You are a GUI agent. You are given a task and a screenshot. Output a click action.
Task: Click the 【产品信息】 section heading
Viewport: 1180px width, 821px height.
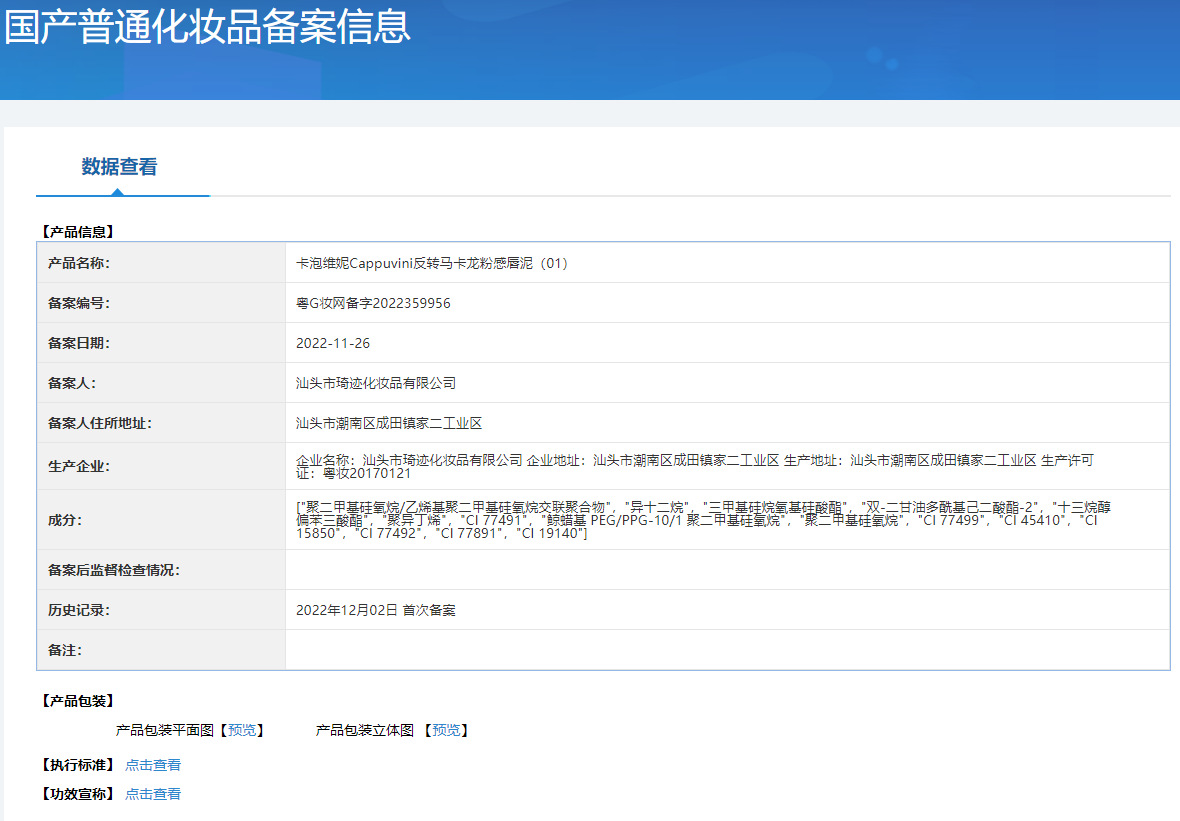pos(78,232)
